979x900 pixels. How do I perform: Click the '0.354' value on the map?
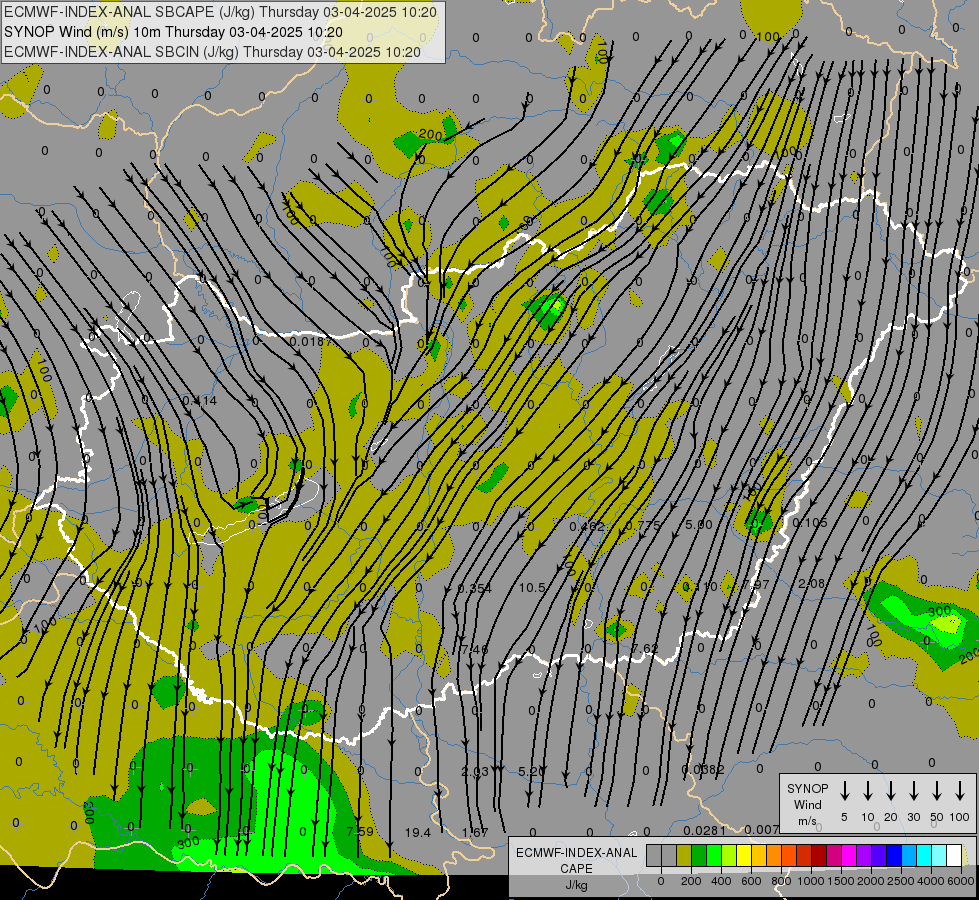point(475,588)
